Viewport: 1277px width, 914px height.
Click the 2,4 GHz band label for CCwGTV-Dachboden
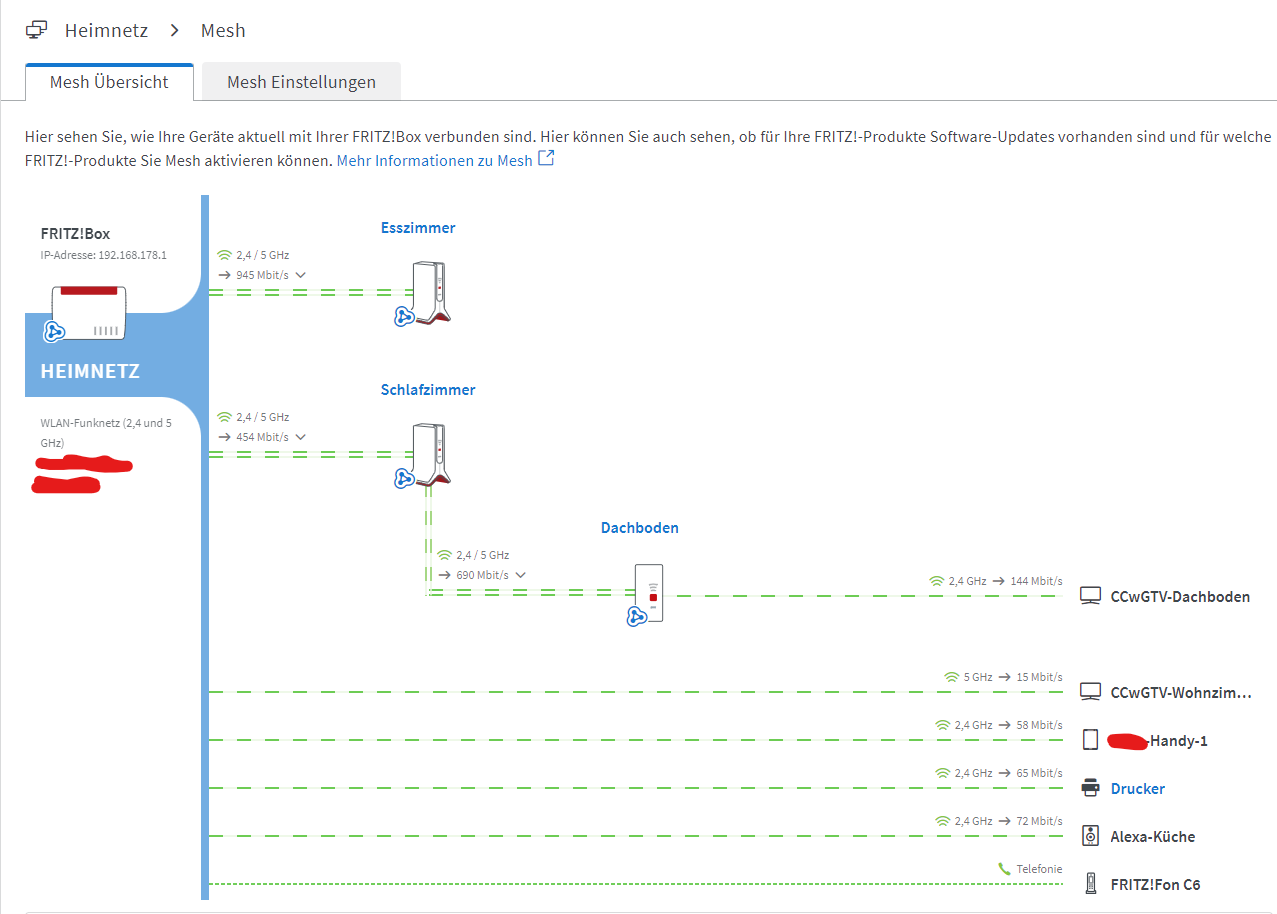coord(968,581)
